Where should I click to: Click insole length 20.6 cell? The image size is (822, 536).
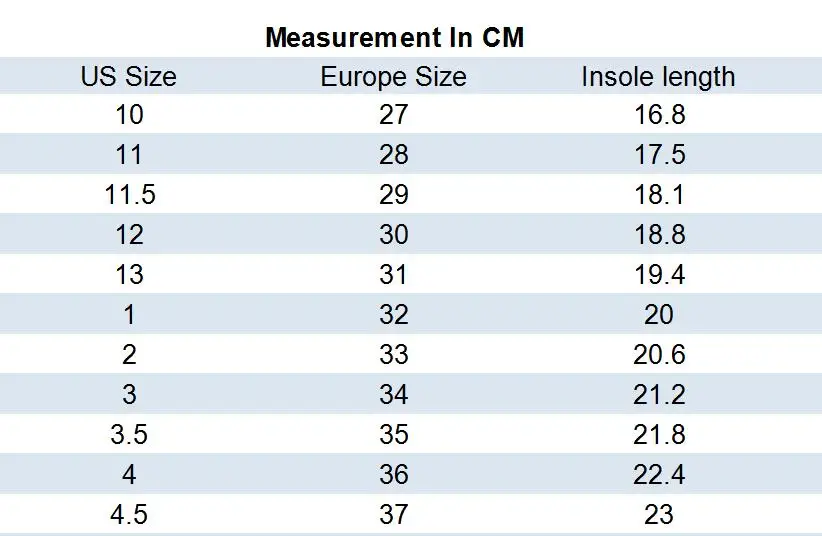click(x=659, y=355)
